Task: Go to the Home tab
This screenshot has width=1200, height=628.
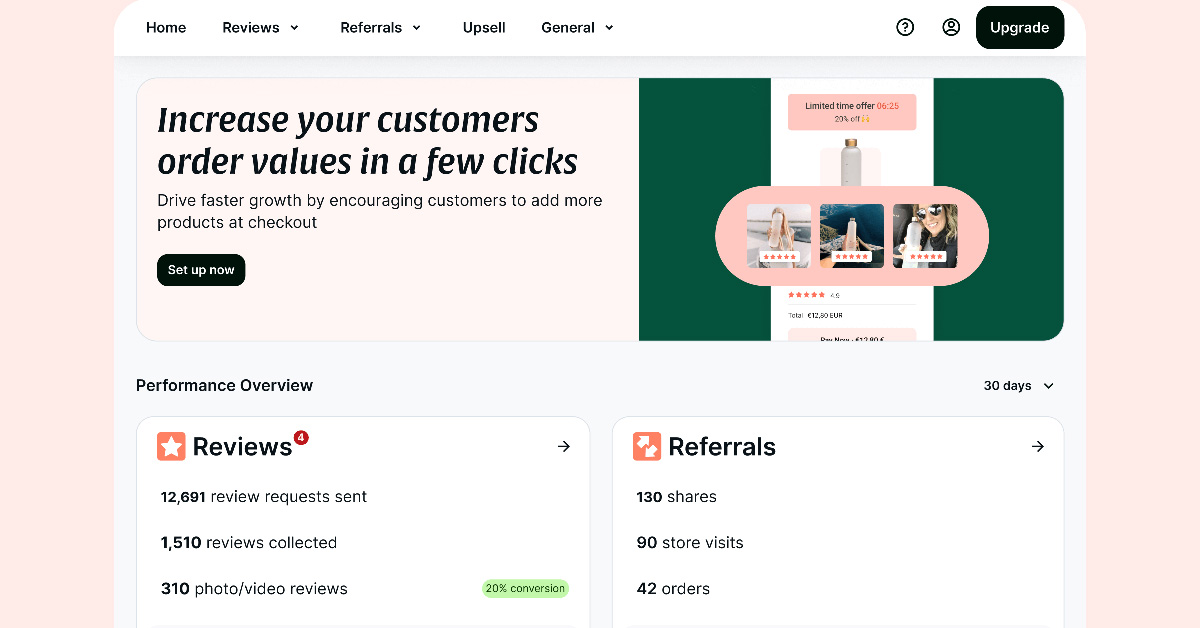Action: tap(166, 28)
